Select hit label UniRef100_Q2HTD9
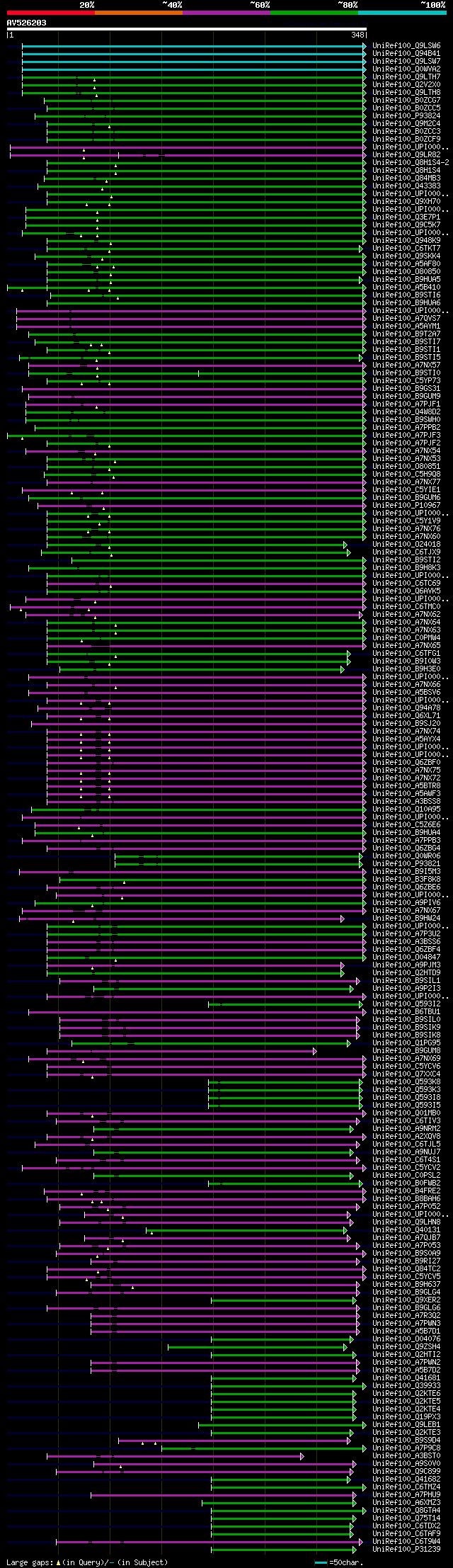Screen dimensions: 453x1568 [406, 973]
